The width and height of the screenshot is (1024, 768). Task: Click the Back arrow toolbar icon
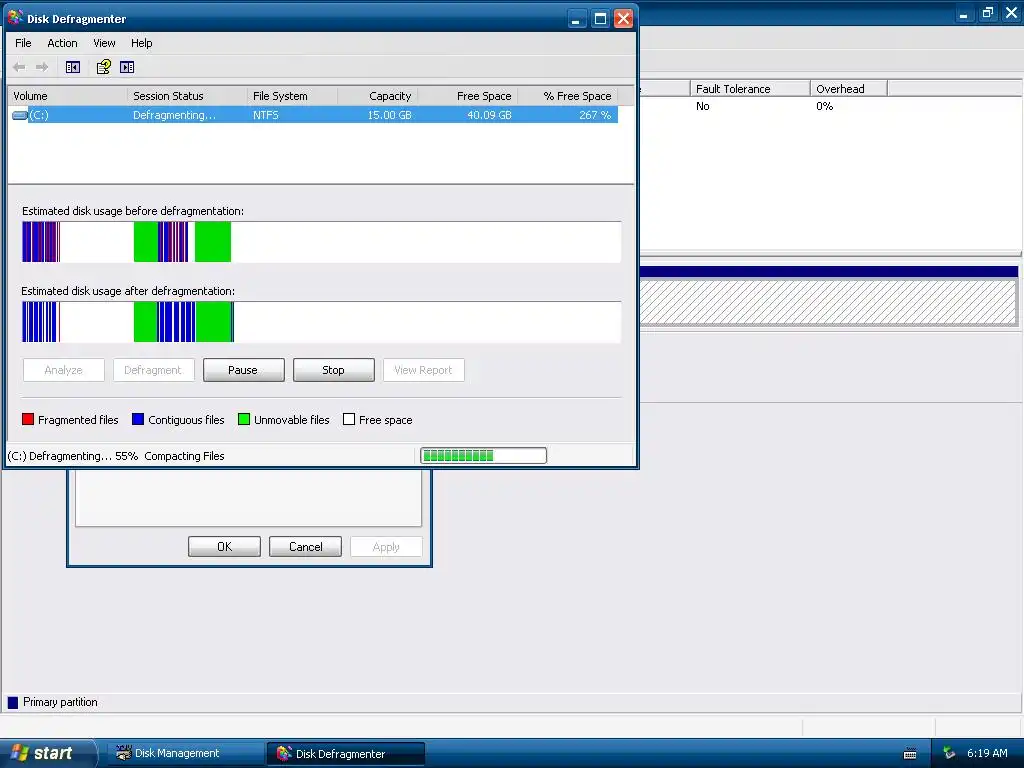(19, 67)
